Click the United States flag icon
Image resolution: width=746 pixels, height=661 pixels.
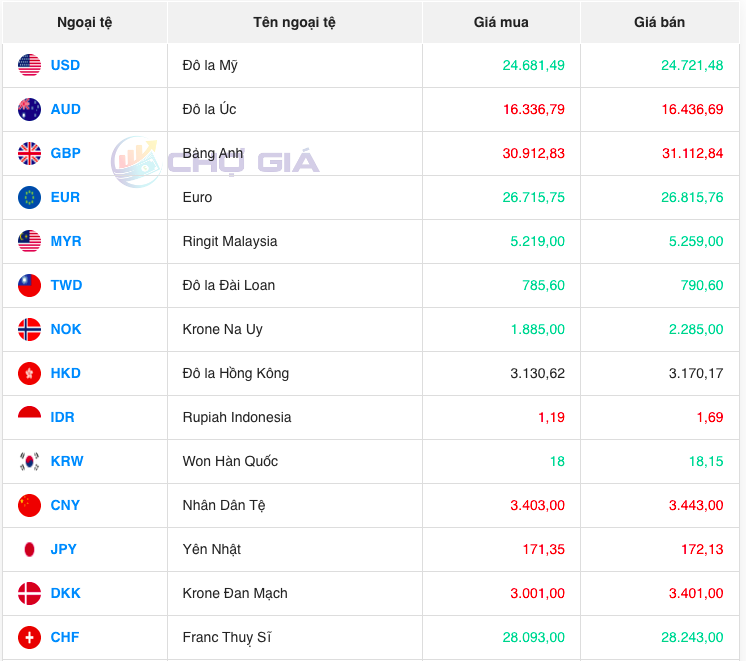tap(29, 66)
